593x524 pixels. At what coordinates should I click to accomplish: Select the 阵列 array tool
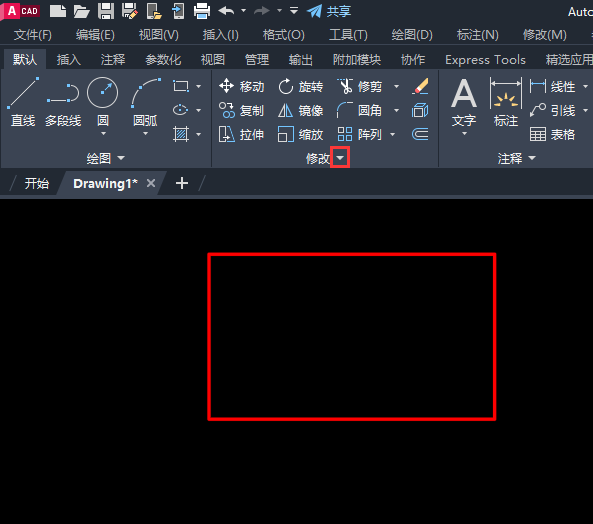point(360,134)
